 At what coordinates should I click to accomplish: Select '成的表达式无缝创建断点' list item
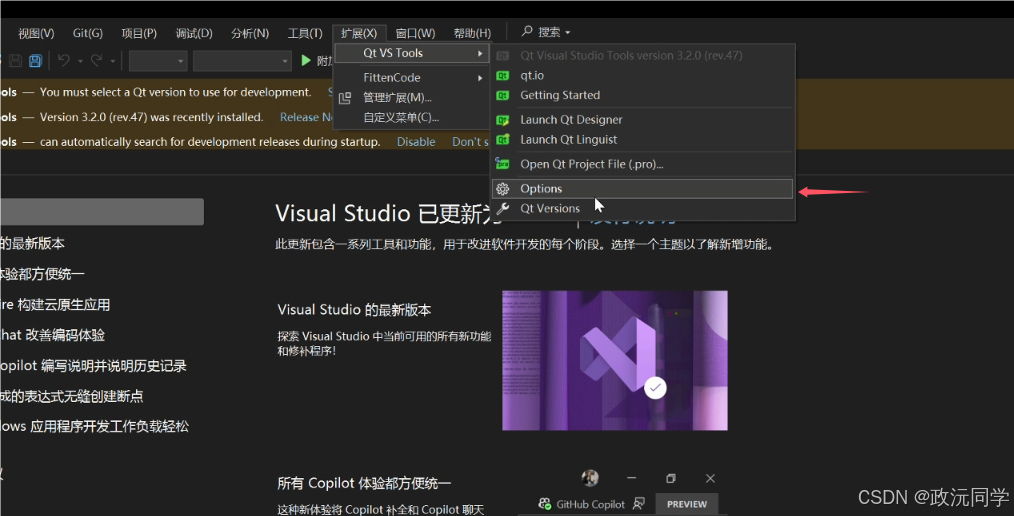pos(71,396)
